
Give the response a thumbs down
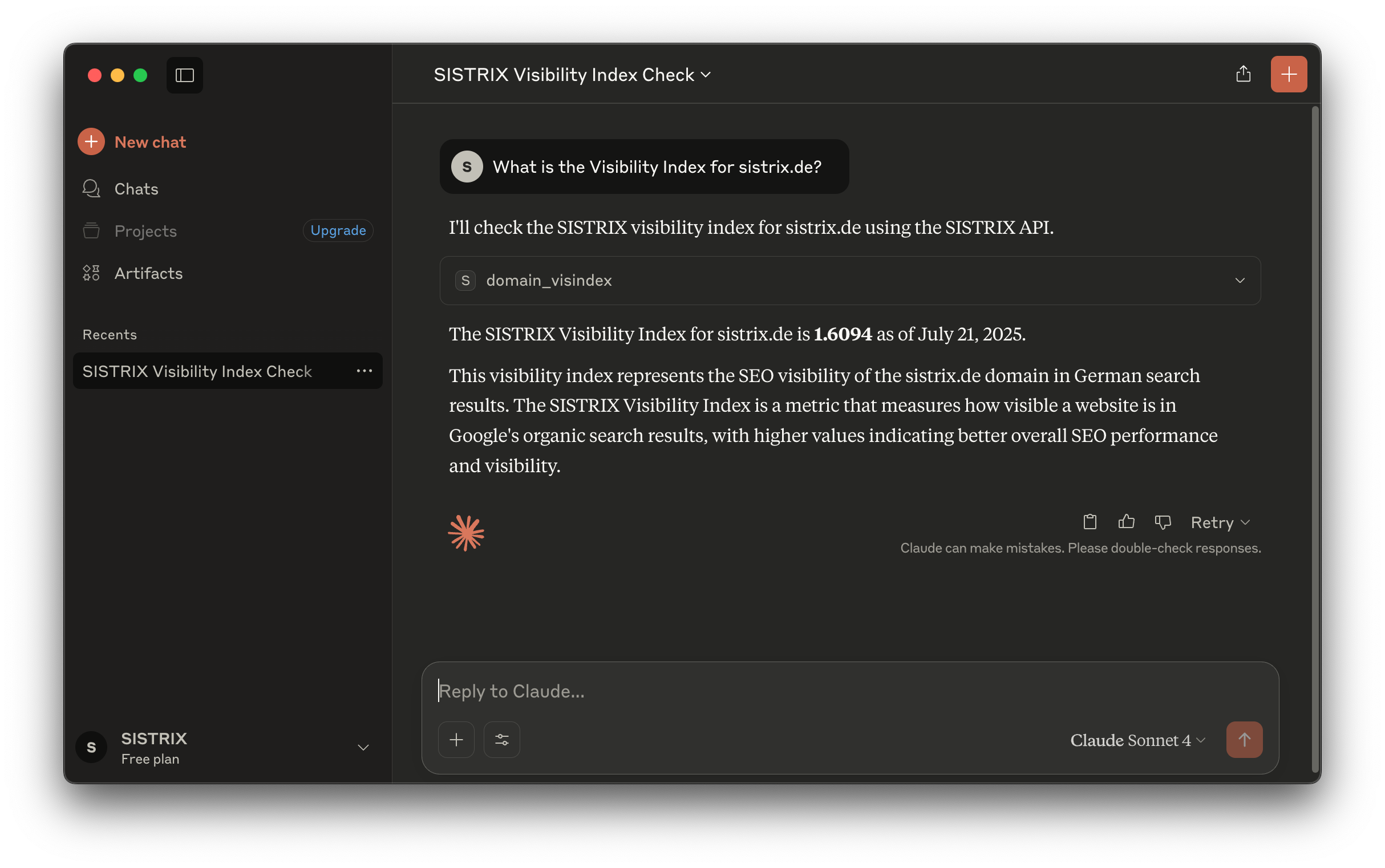tap(1162, 522)
